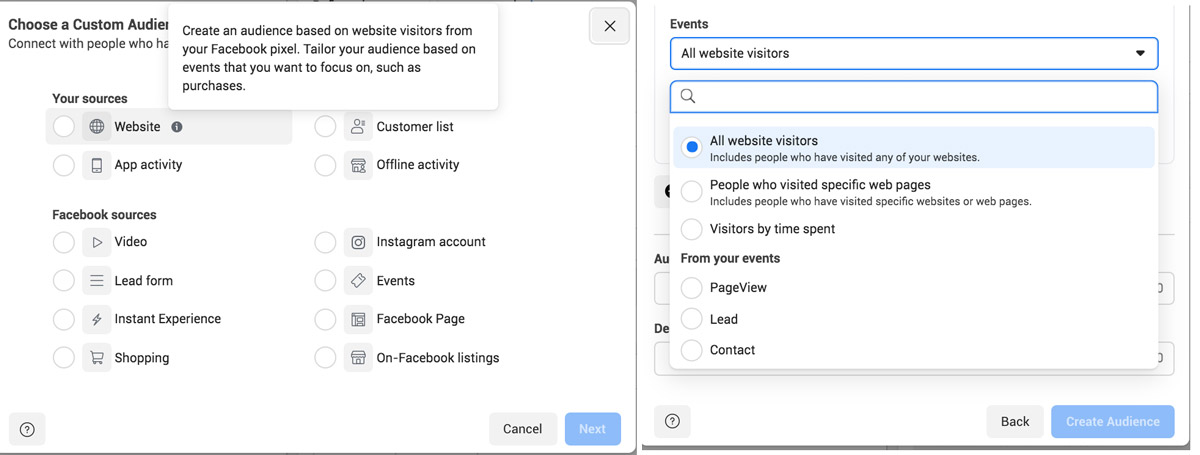Click the Instagram account camera icon
Image resolution: width=1200 pixels, height=455 pixels.
358,242
